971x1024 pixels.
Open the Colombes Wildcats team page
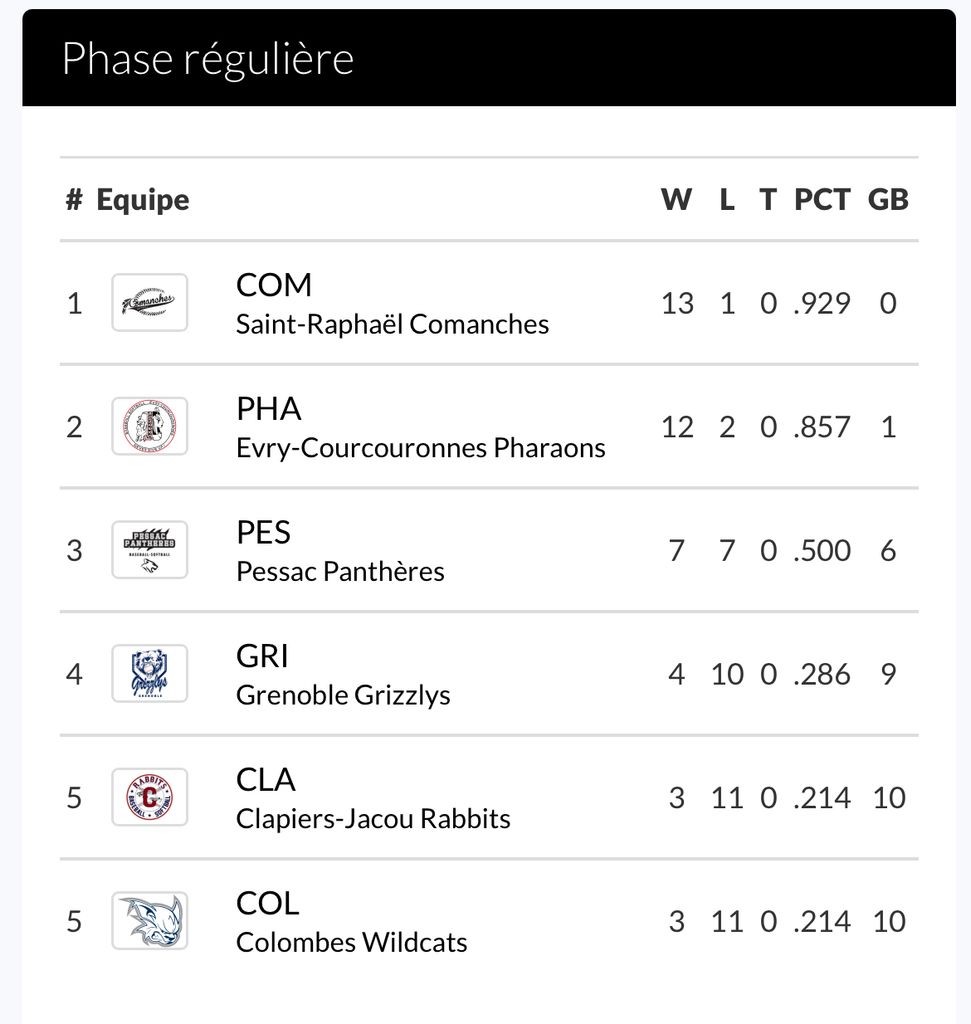tap(351, 942)
